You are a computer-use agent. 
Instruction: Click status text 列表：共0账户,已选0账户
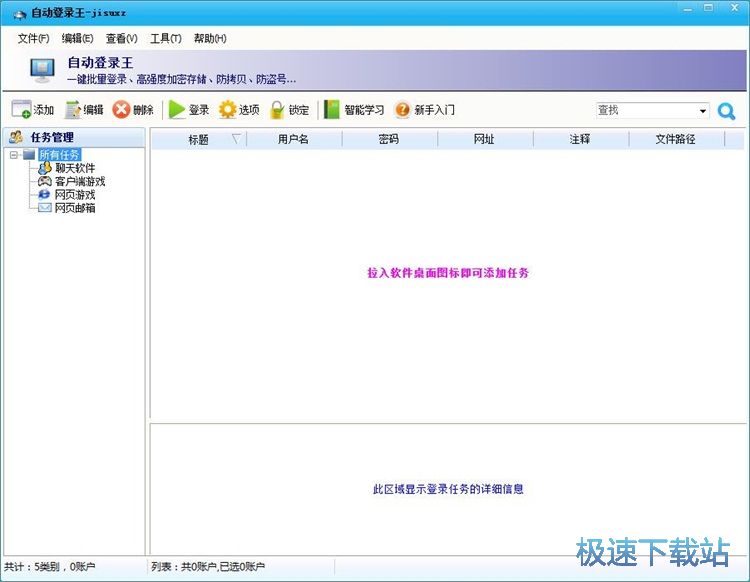tap(208, 567)
